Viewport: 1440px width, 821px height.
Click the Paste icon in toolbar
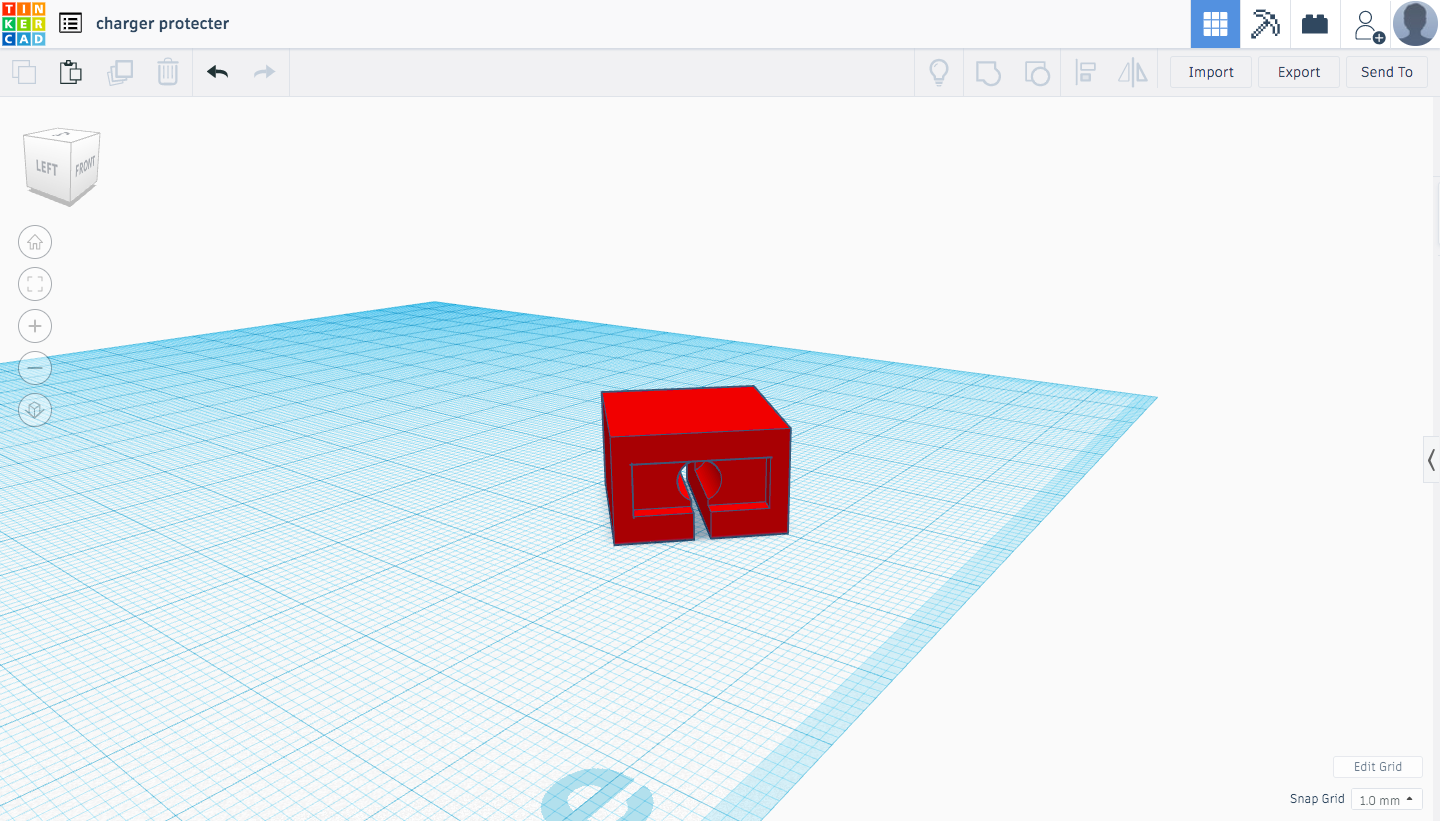click(70, 72)
